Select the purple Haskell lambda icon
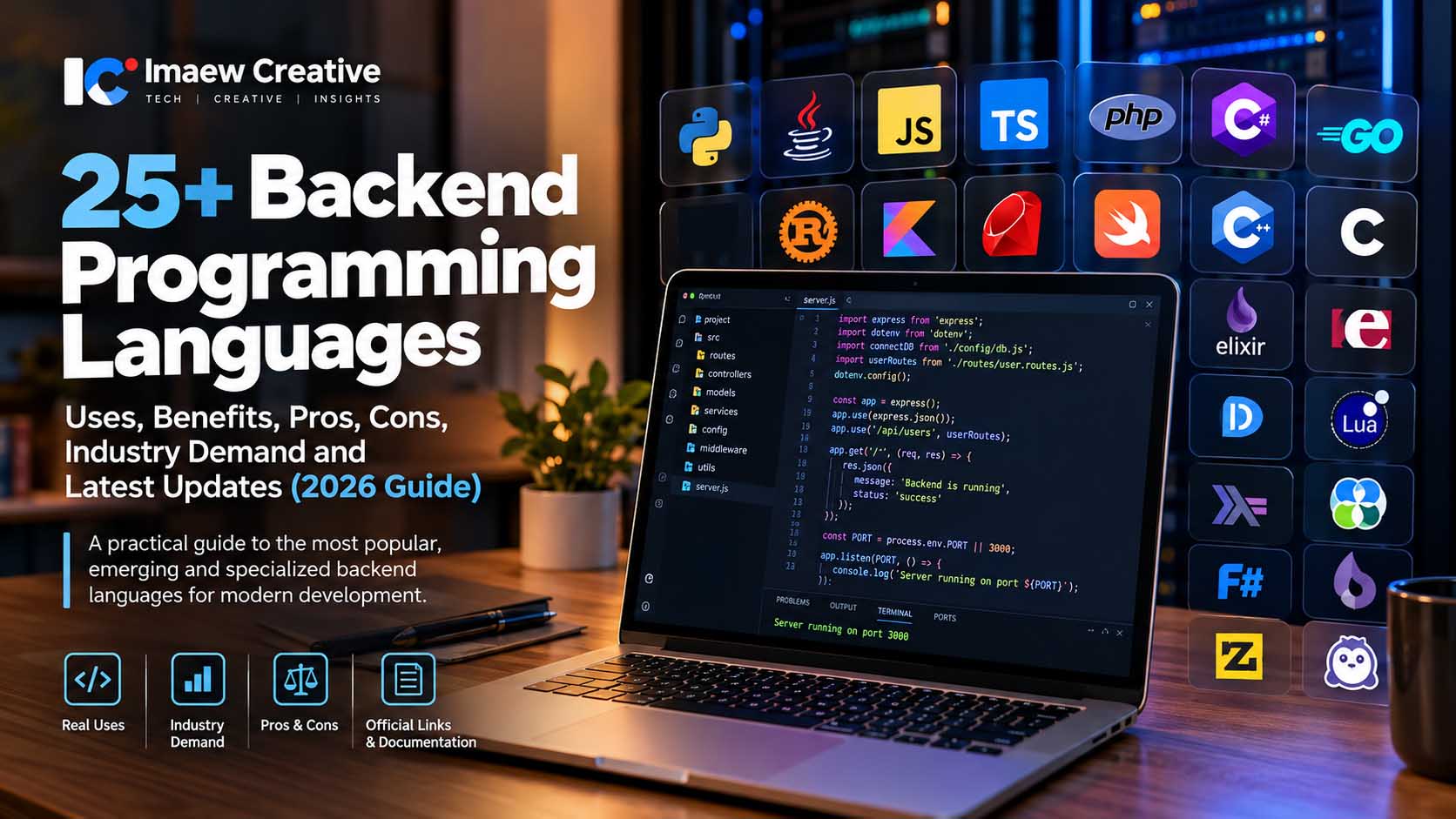Viewport: 1456px width, 819px height. coord(1239,506)
